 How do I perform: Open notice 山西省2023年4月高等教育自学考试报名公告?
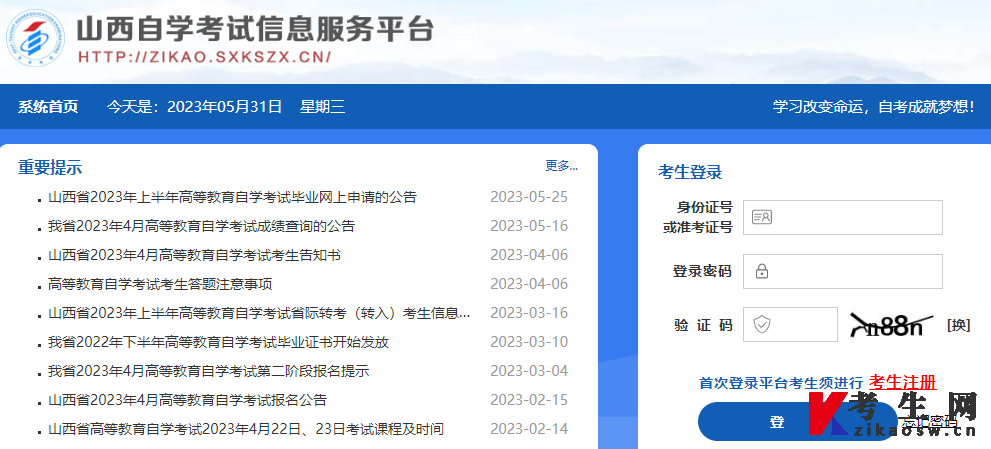click(x=188, y=400)
